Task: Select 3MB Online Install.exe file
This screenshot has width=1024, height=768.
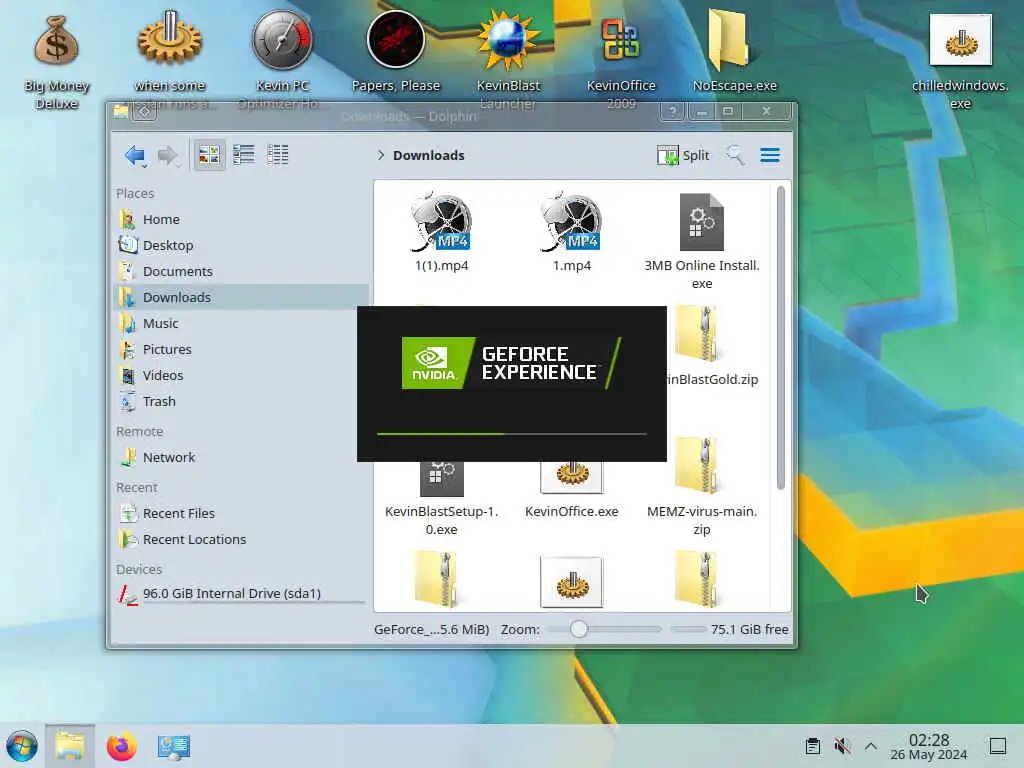Action: click(x=702, y=242)
